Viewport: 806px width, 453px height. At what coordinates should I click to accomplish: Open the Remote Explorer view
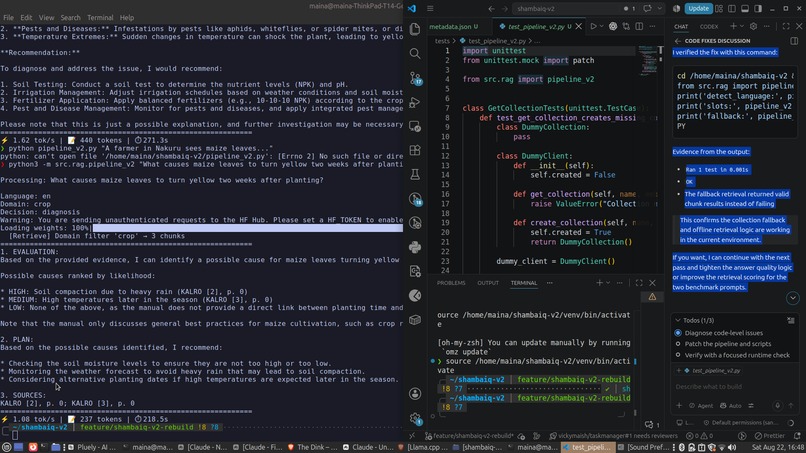415,126
